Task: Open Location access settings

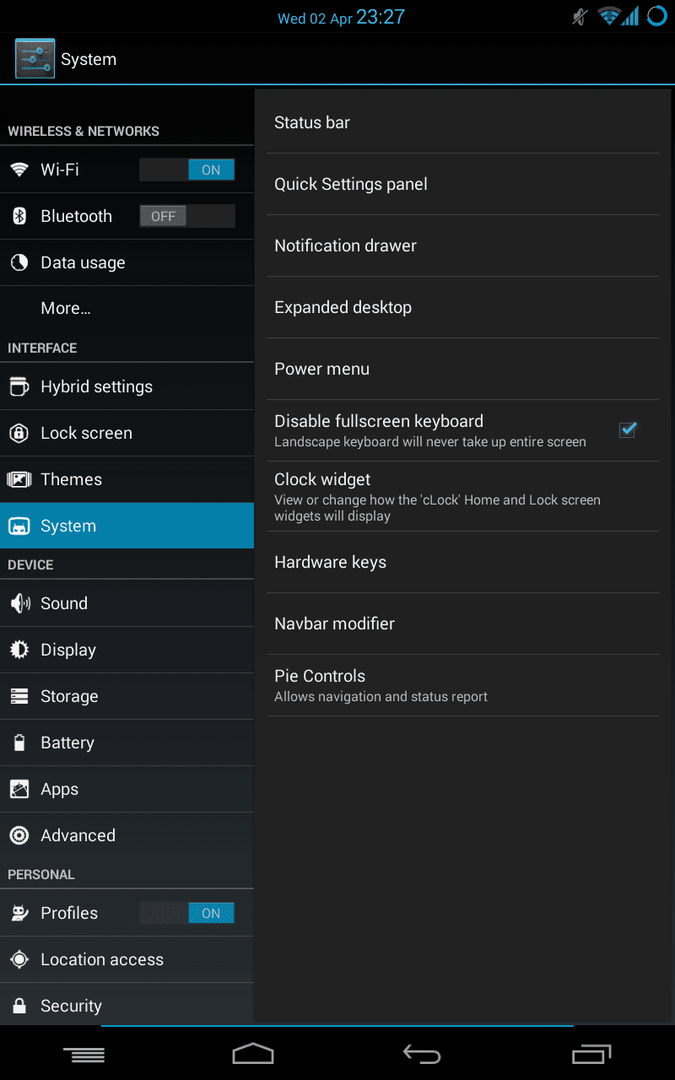Action: pos(127,959)
